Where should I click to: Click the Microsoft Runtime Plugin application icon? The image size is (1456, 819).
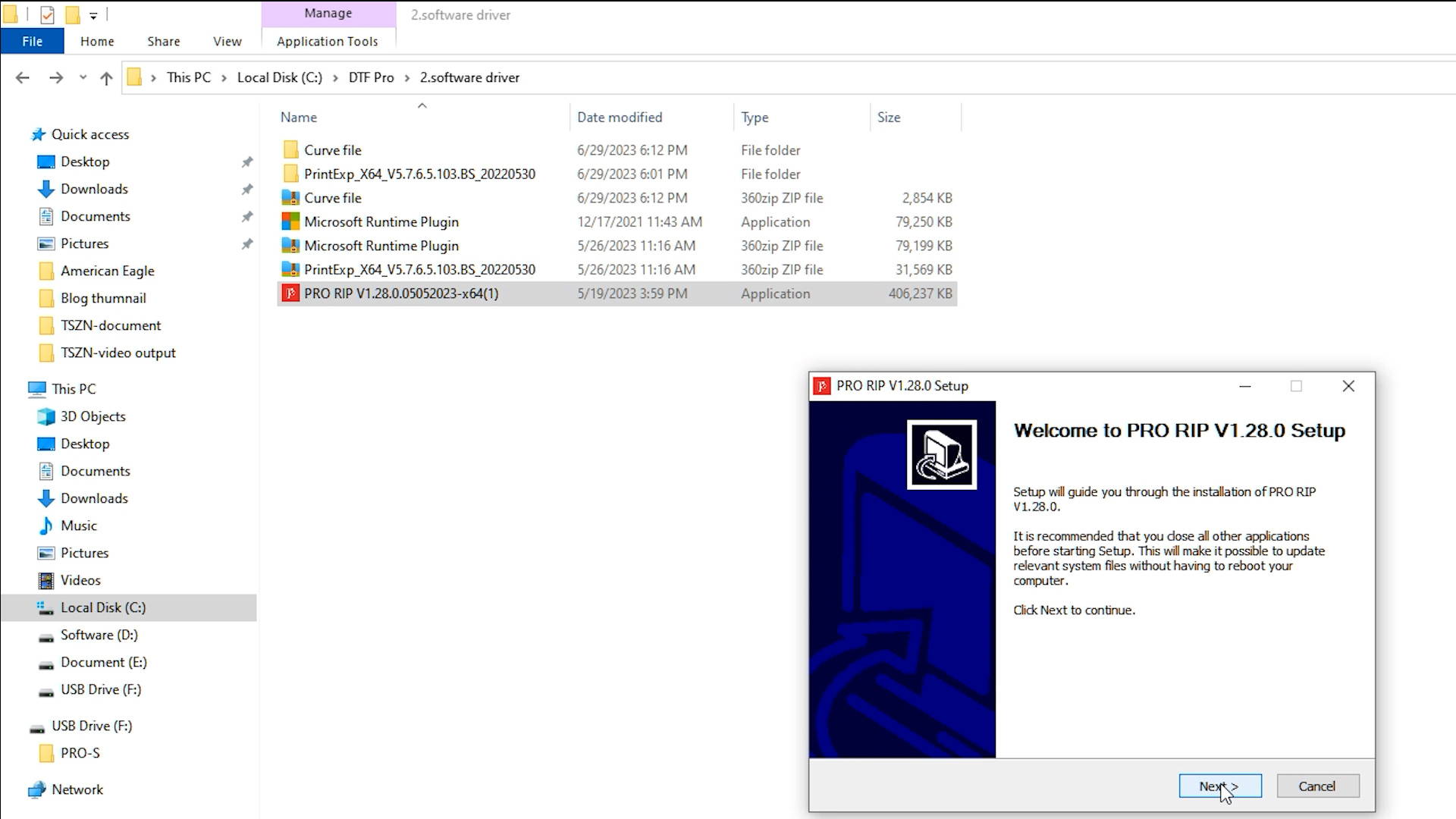[290, 221]
